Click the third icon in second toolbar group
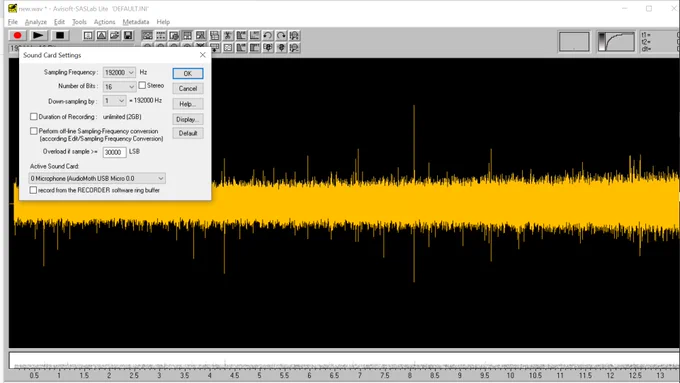The width and height of the screenshot is (680, 383). click(174, 36)
